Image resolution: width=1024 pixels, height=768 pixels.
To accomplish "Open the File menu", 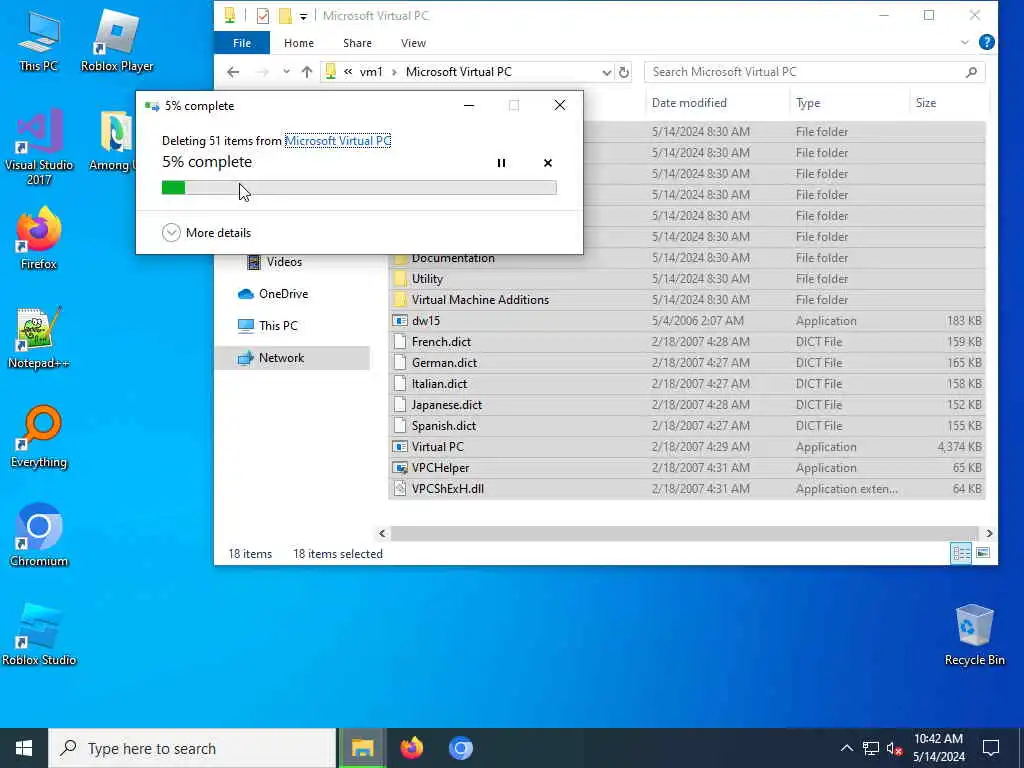I will pyautogui.click(x=242, y=43).
